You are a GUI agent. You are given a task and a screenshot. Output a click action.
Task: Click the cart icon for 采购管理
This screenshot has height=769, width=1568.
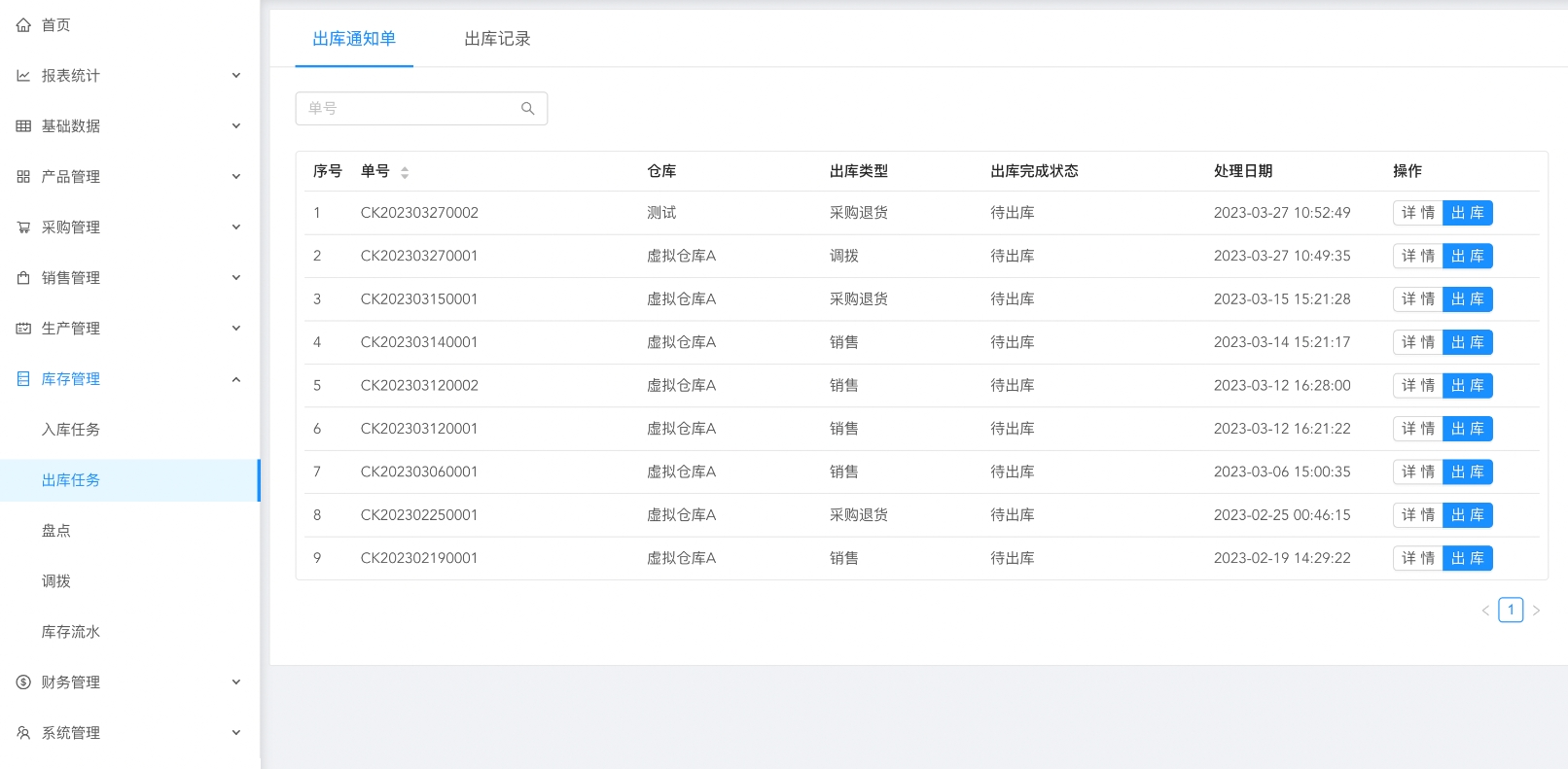click(x=23, y=227)
